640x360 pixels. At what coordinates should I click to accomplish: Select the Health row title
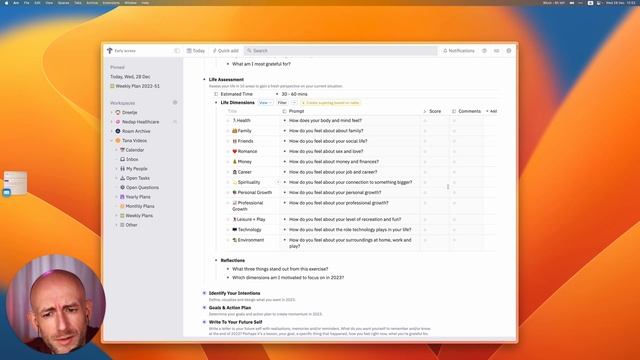(244, 120)
